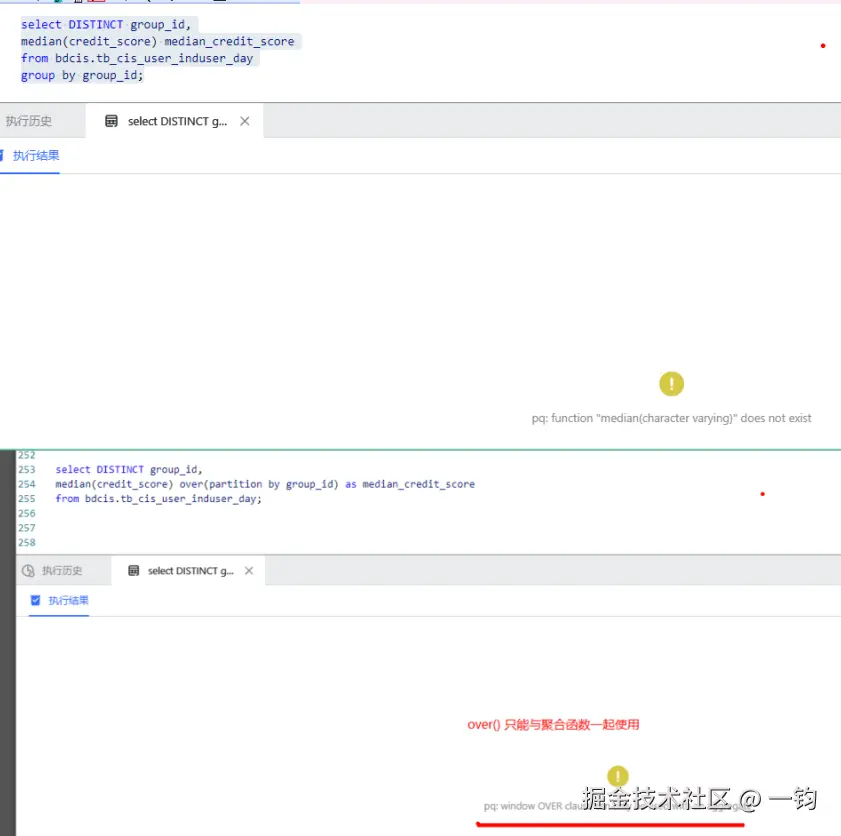Click 'median(credit_score) median_credit_score' in the top editor

pos(158,41)
